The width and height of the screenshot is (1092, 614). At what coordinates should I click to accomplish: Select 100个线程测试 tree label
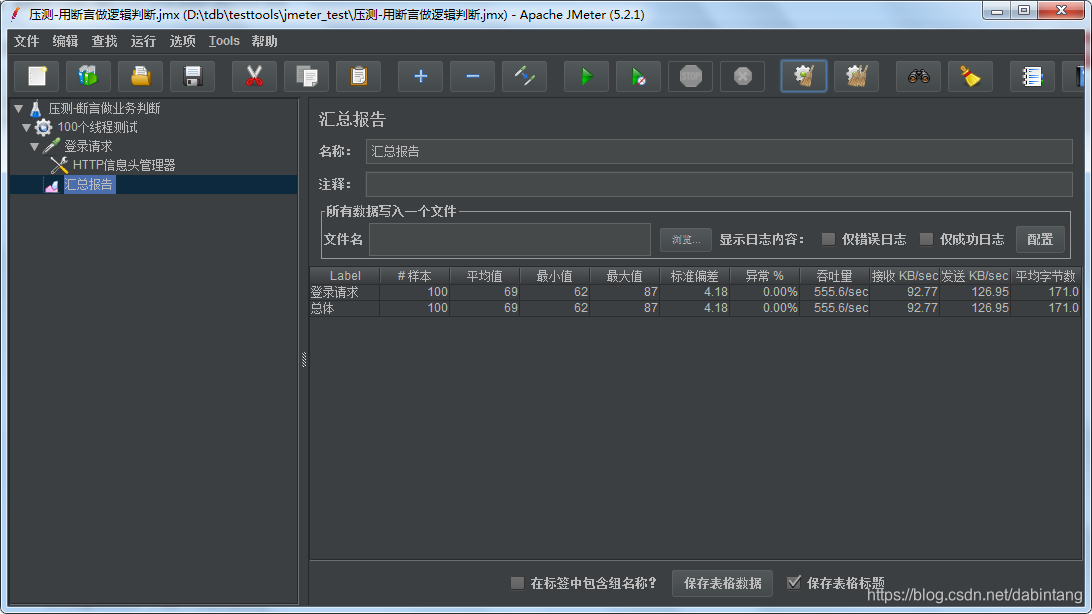tap(98, 127)
